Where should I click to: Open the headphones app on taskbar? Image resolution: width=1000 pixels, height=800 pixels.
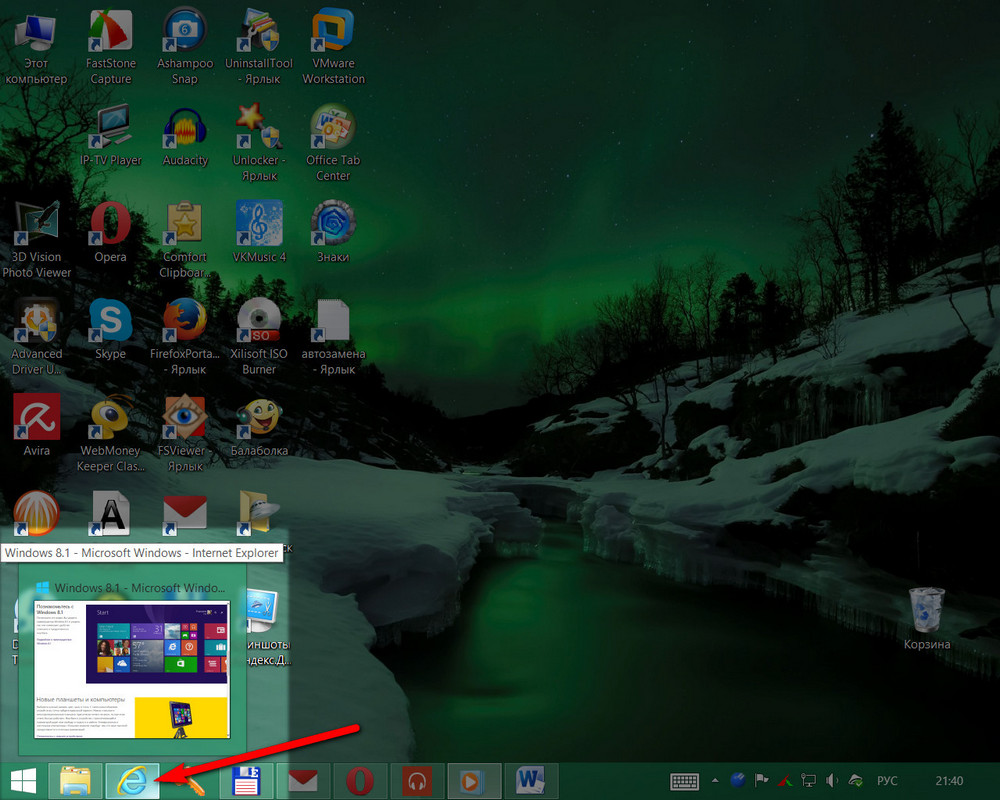[x=417, y=781]
